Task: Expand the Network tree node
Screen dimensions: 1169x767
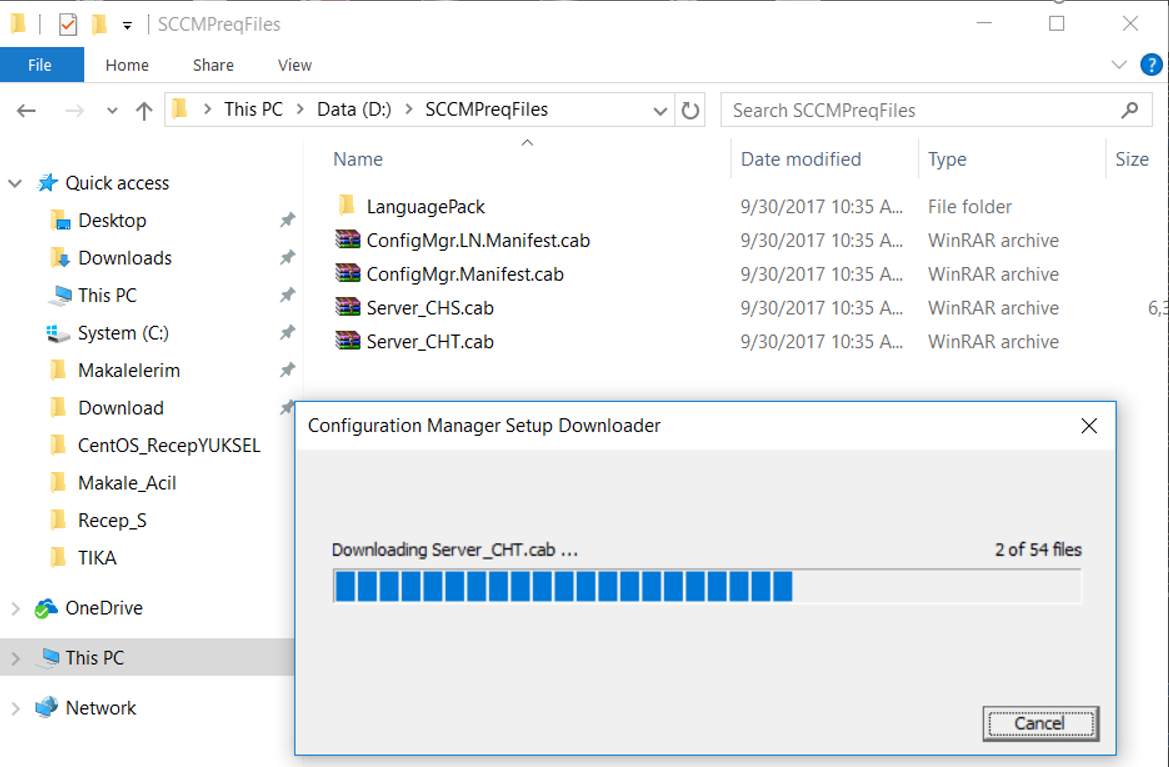Action: (15, 708)
